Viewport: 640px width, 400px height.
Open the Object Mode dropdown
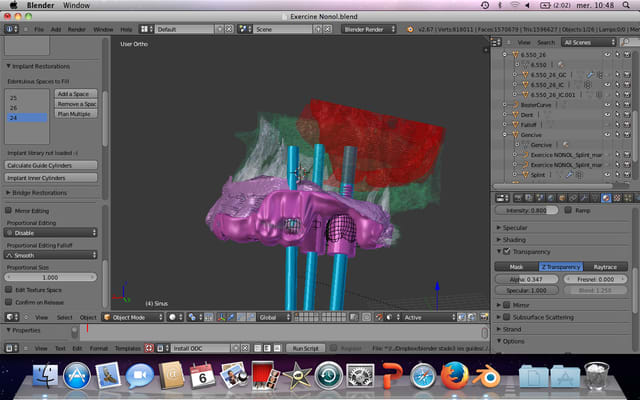click(x=133, y=317)
